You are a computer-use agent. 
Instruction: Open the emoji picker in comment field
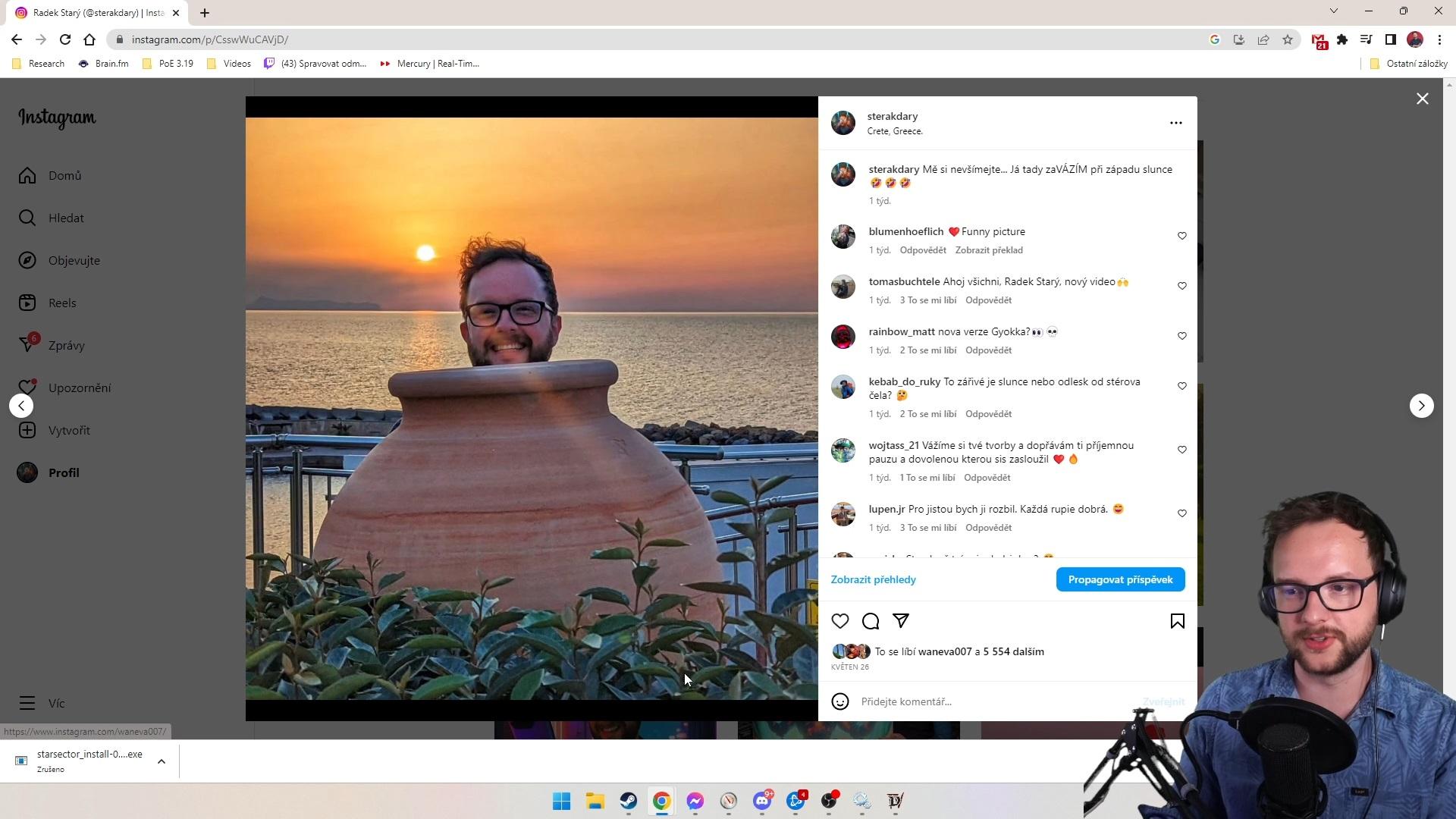(x=840, y=701)
